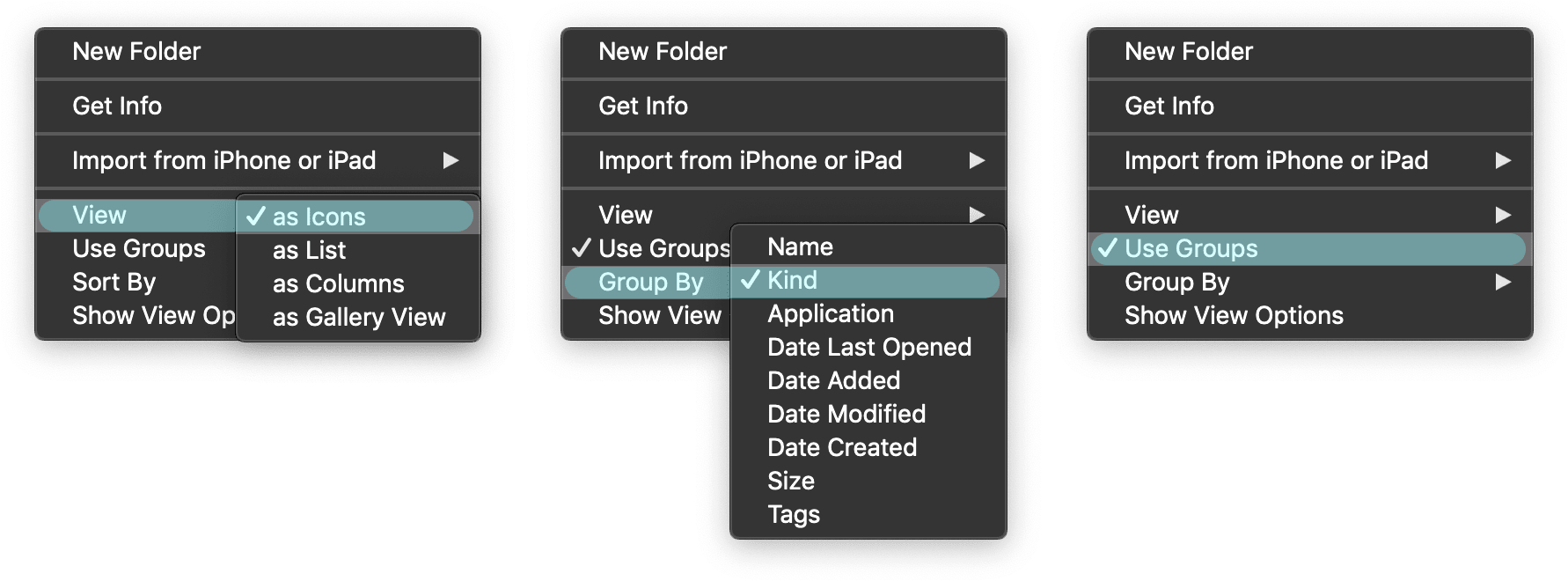Group by Size option

click(x=790, y=482)
